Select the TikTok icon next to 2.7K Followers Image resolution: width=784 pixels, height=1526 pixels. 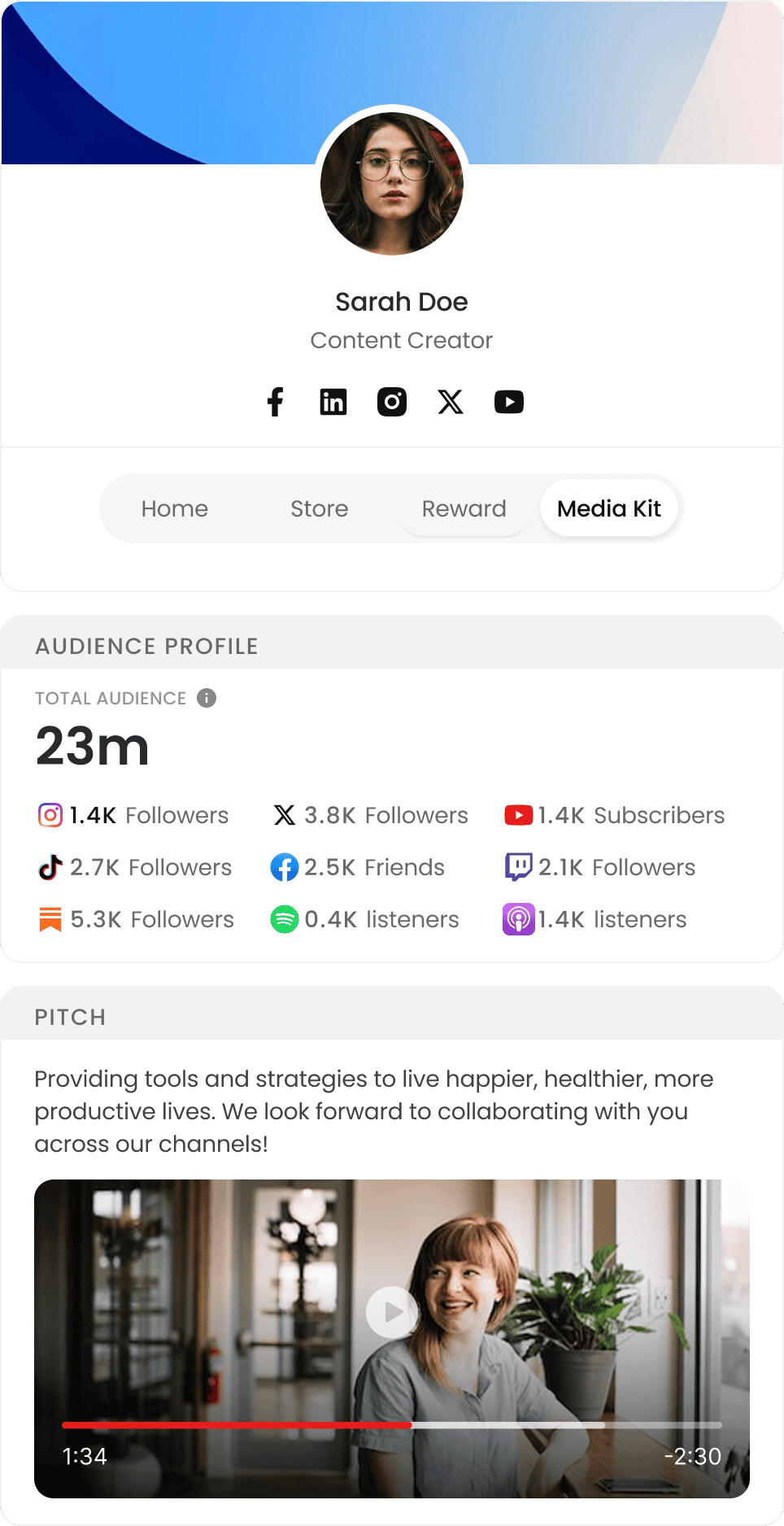[50, 867]
